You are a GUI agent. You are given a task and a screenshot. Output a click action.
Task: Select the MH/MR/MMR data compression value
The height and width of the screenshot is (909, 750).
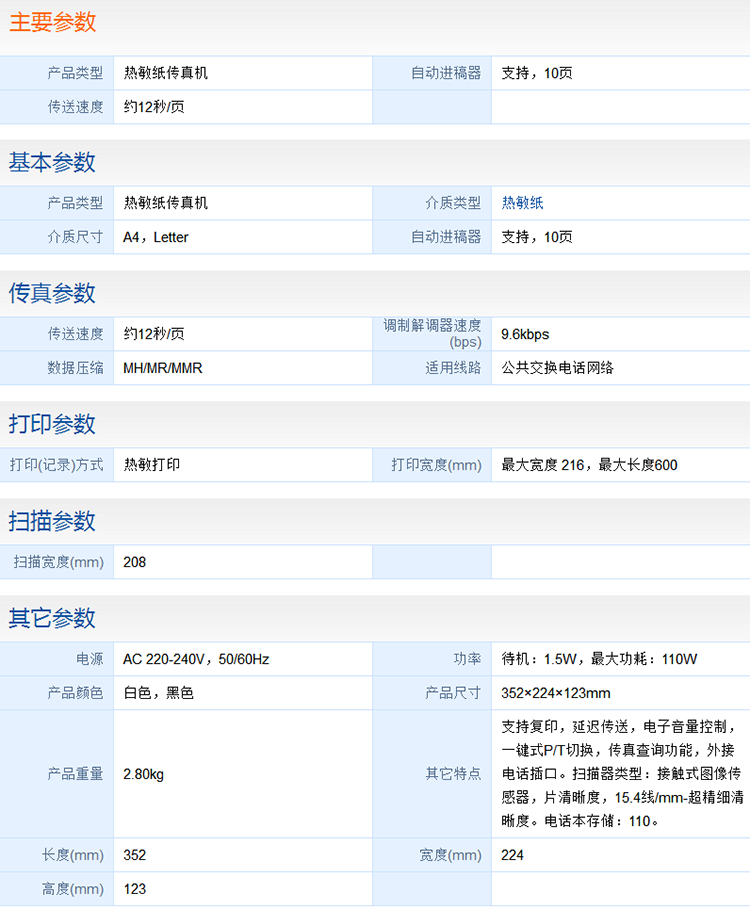[x=162, y=368]
